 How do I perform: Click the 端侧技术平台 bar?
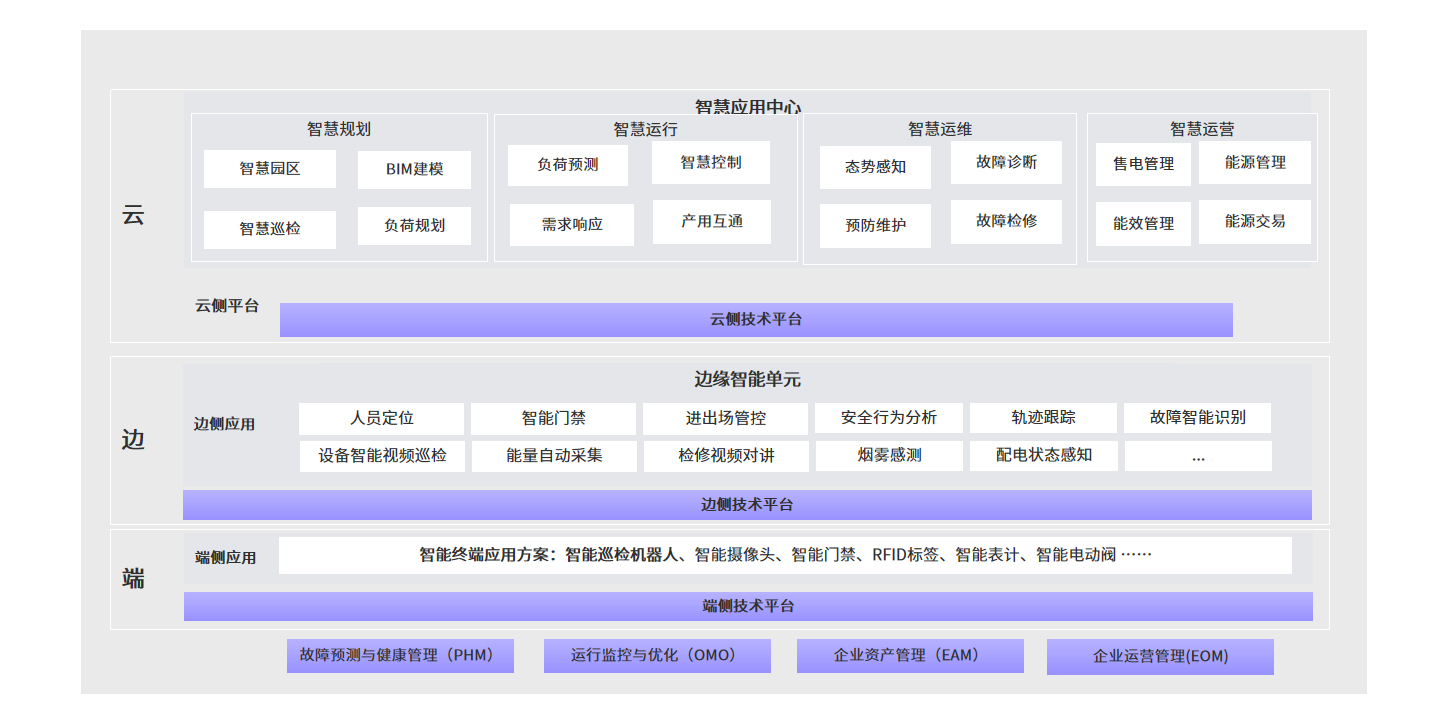point(747,606)
